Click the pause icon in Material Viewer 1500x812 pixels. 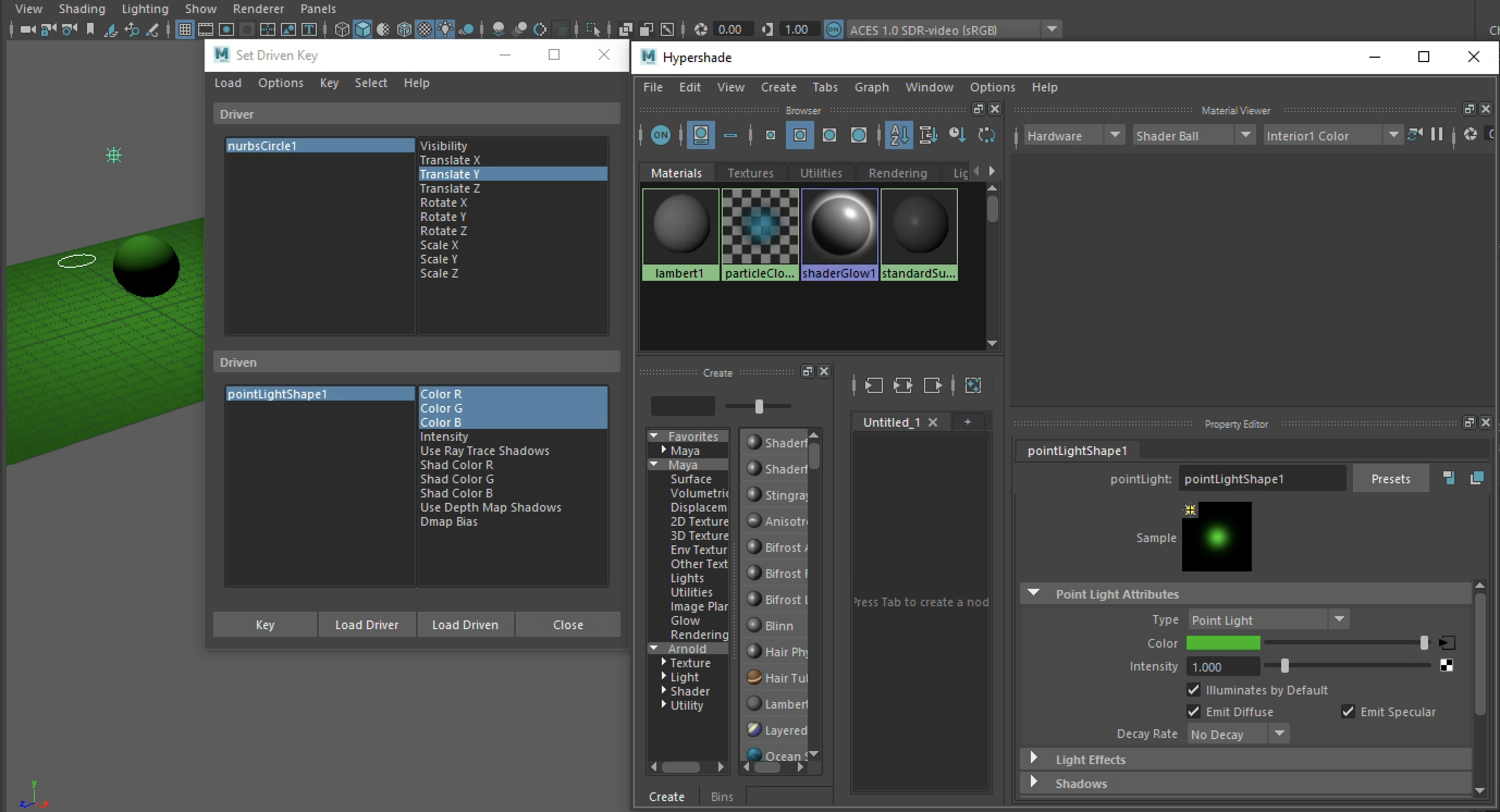point(1436,135)
